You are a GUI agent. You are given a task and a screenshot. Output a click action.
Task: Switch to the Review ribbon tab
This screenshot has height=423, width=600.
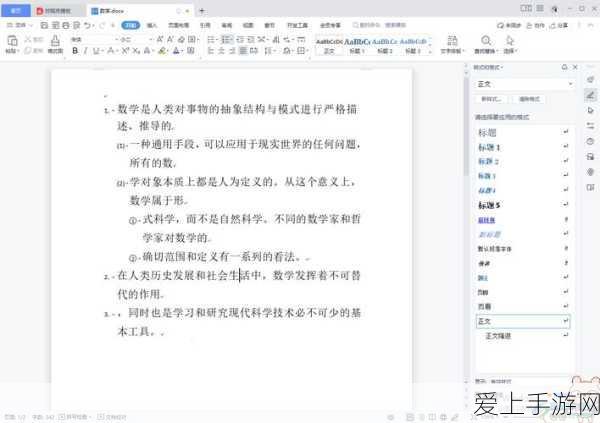(x=227, y=25)
